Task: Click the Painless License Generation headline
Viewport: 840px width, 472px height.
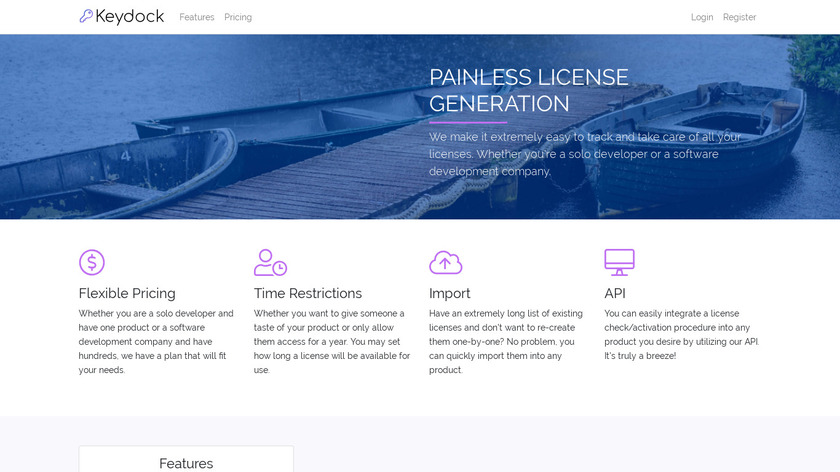Action: click(529, 91)
